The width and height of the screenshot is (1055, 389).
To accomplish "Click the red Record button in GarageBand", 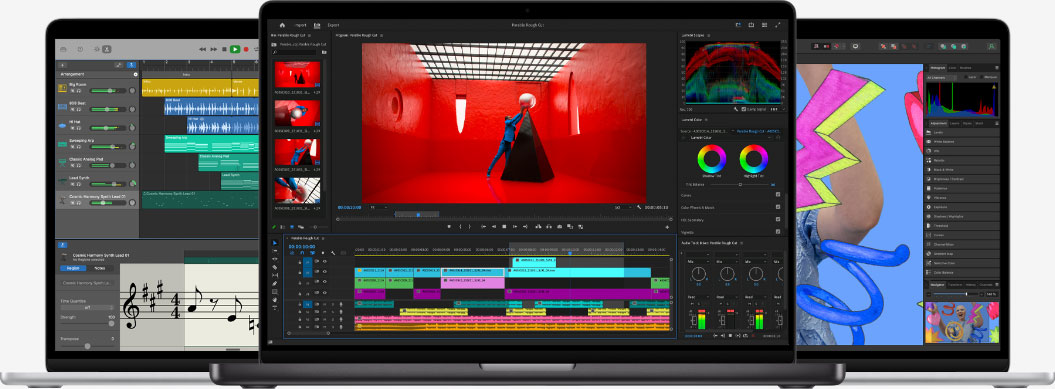I will click(246, 49).
